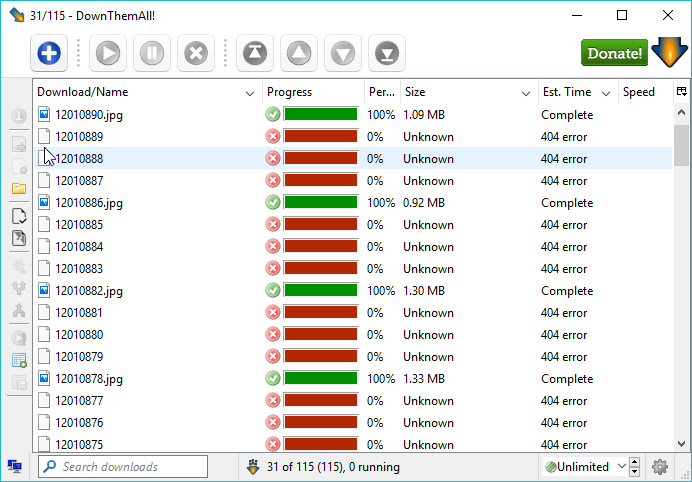Open preferences via the gear icon
The image size is (692, 482).
tap(659, 467)
